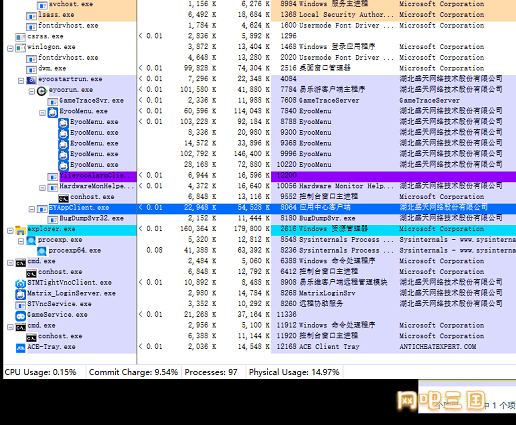Collapse the parent EyooMenu.exe node PID 7840

click(x=42, y=113)
